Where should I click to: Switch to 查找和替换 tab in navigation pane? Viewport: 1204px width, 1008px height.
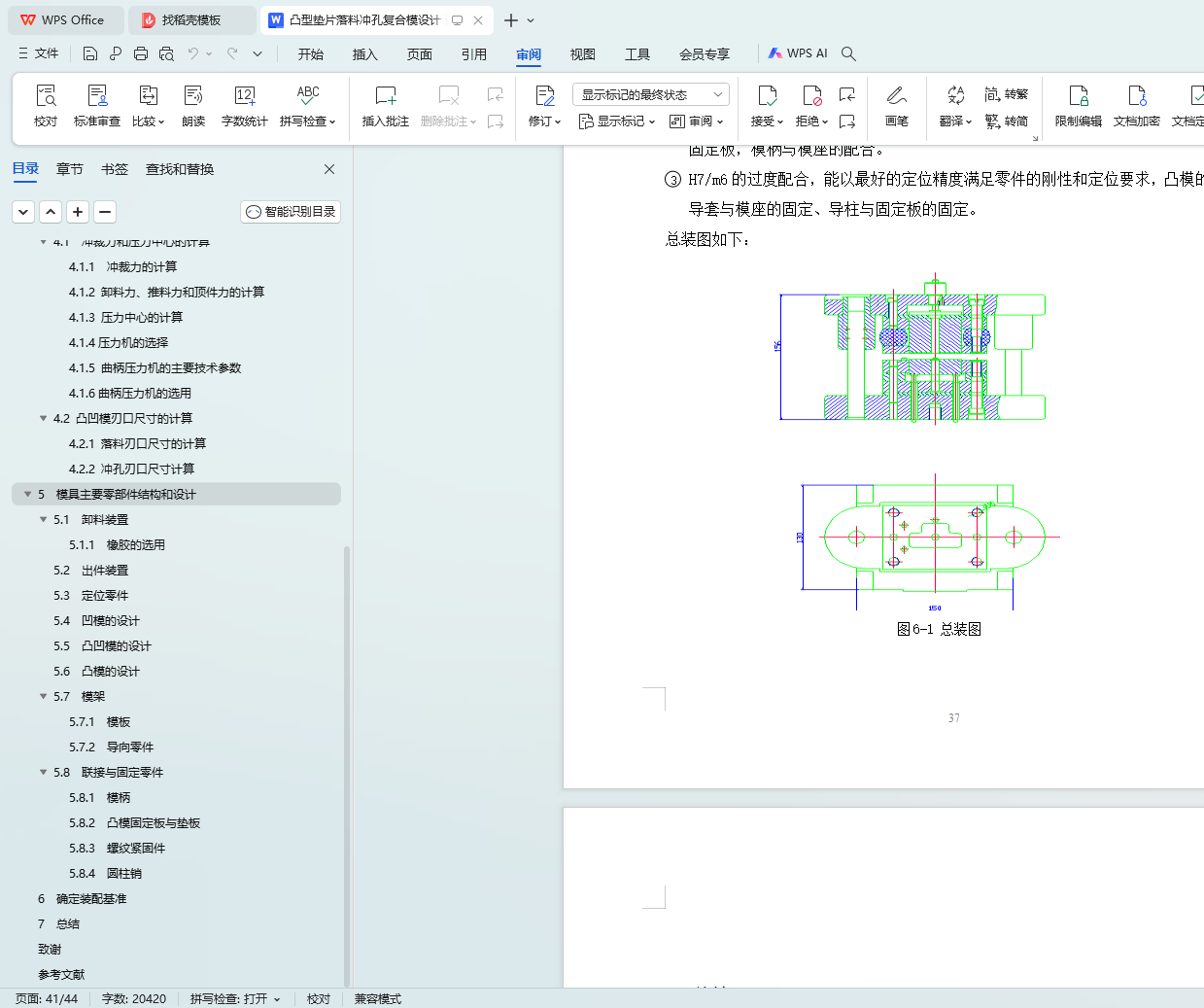click(180, 169)
